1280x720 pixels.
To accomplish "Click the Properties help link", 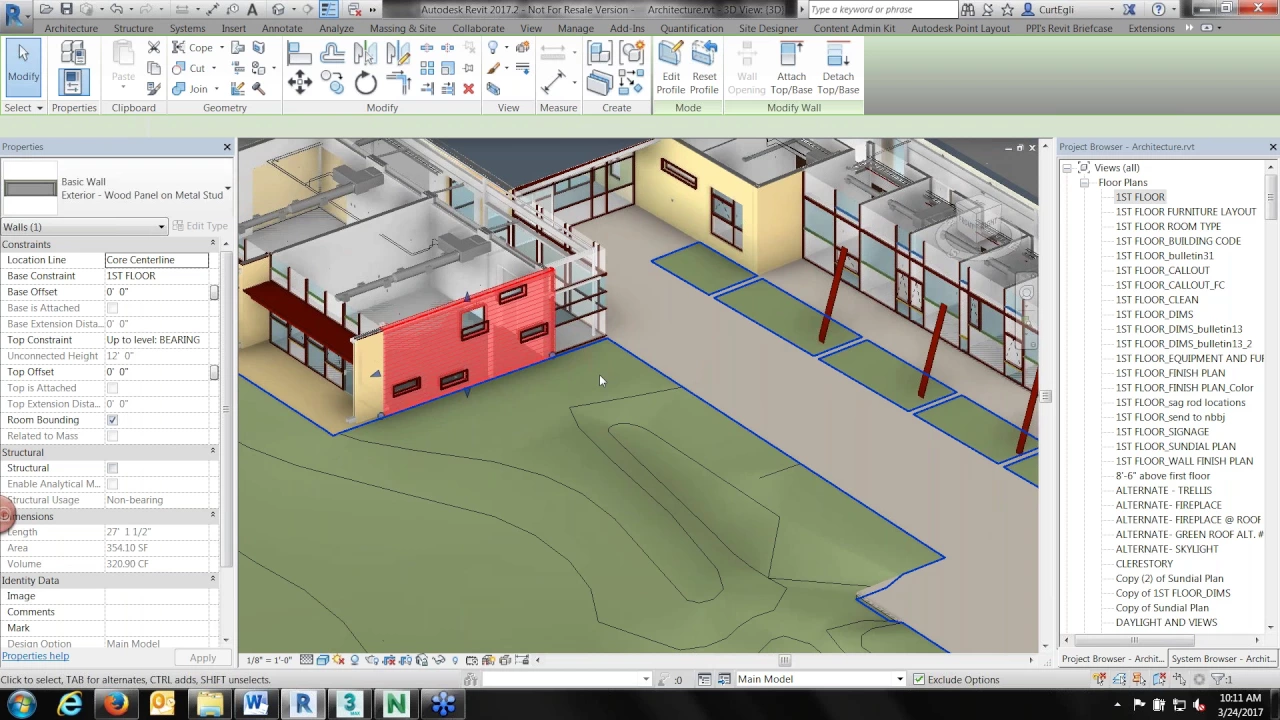I will [35, 657].
